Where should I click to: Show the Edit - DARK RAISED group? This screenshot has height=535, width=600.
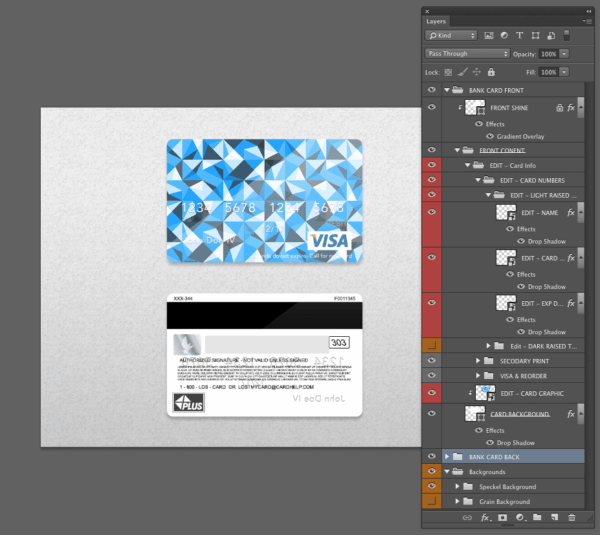(432, 345)
